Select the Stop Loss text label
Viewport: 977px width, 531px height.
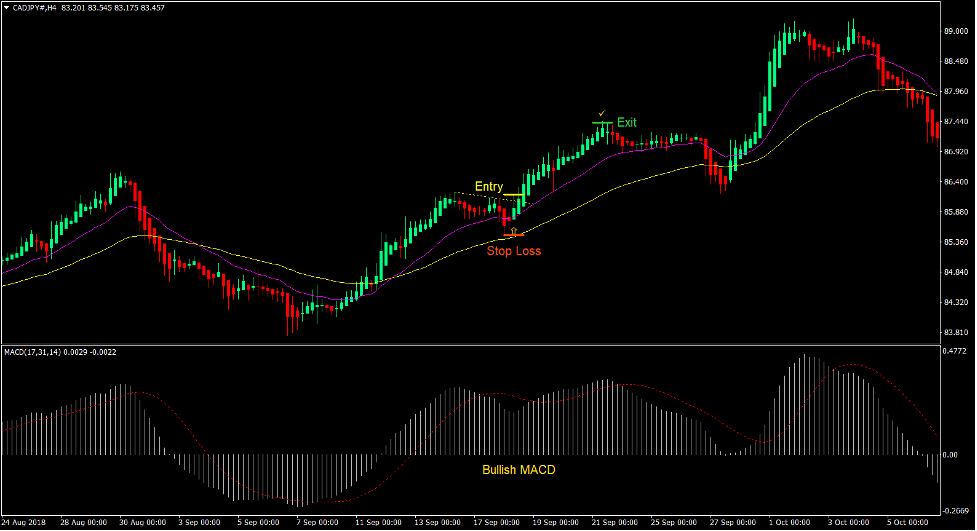click(x=513, y=251)
